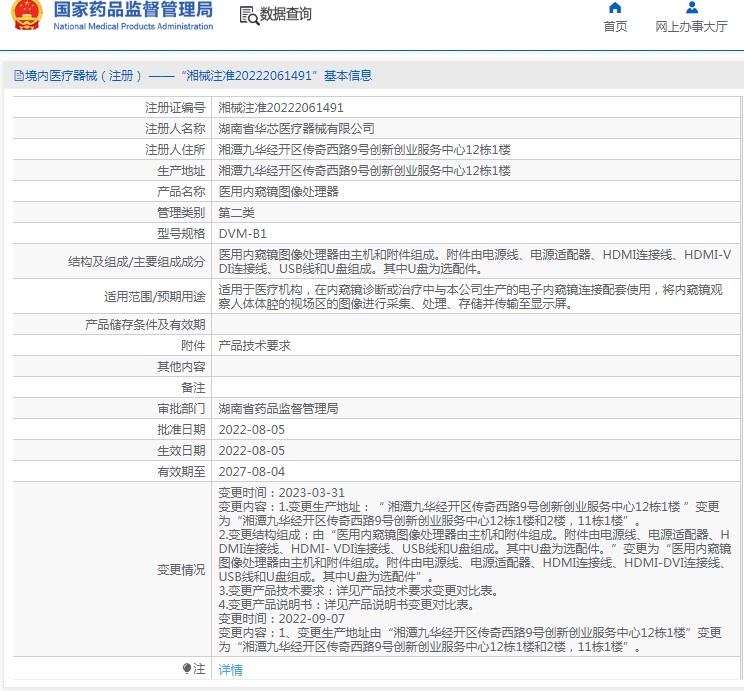Screen dimensions: 744x691
Task: Click the 有效期至 label
Action: (181, 472)
